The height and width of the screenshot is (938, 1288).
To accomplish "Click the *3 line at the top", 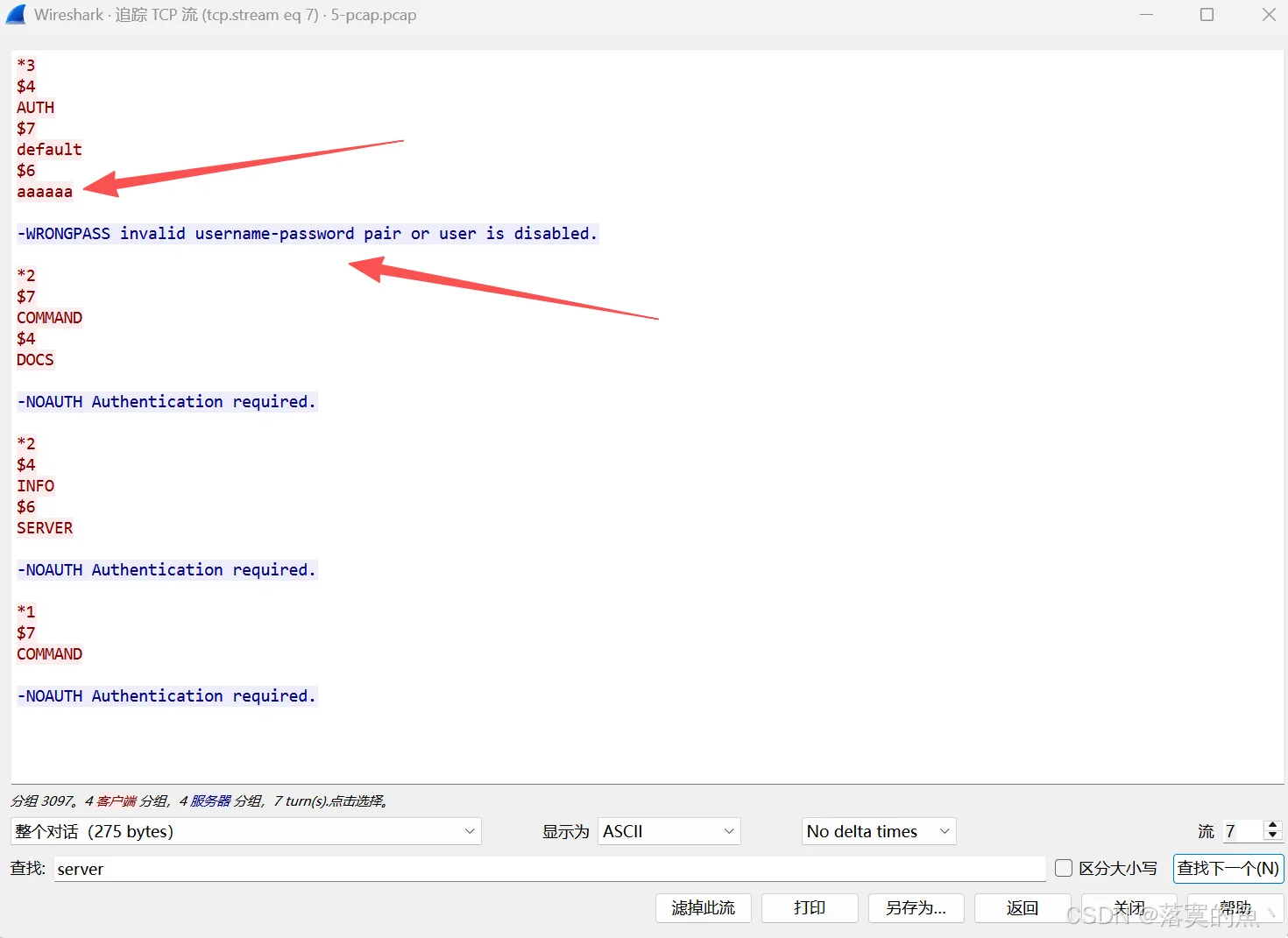I will click(x=26, y=66).
